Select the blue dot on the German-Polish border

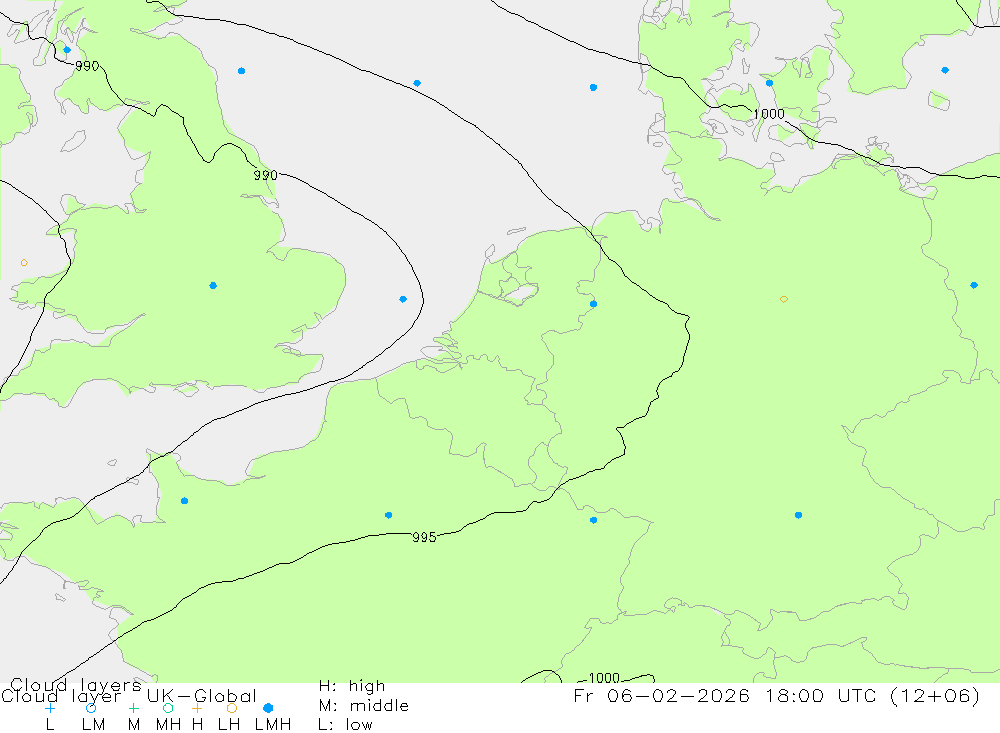(974, 285)
